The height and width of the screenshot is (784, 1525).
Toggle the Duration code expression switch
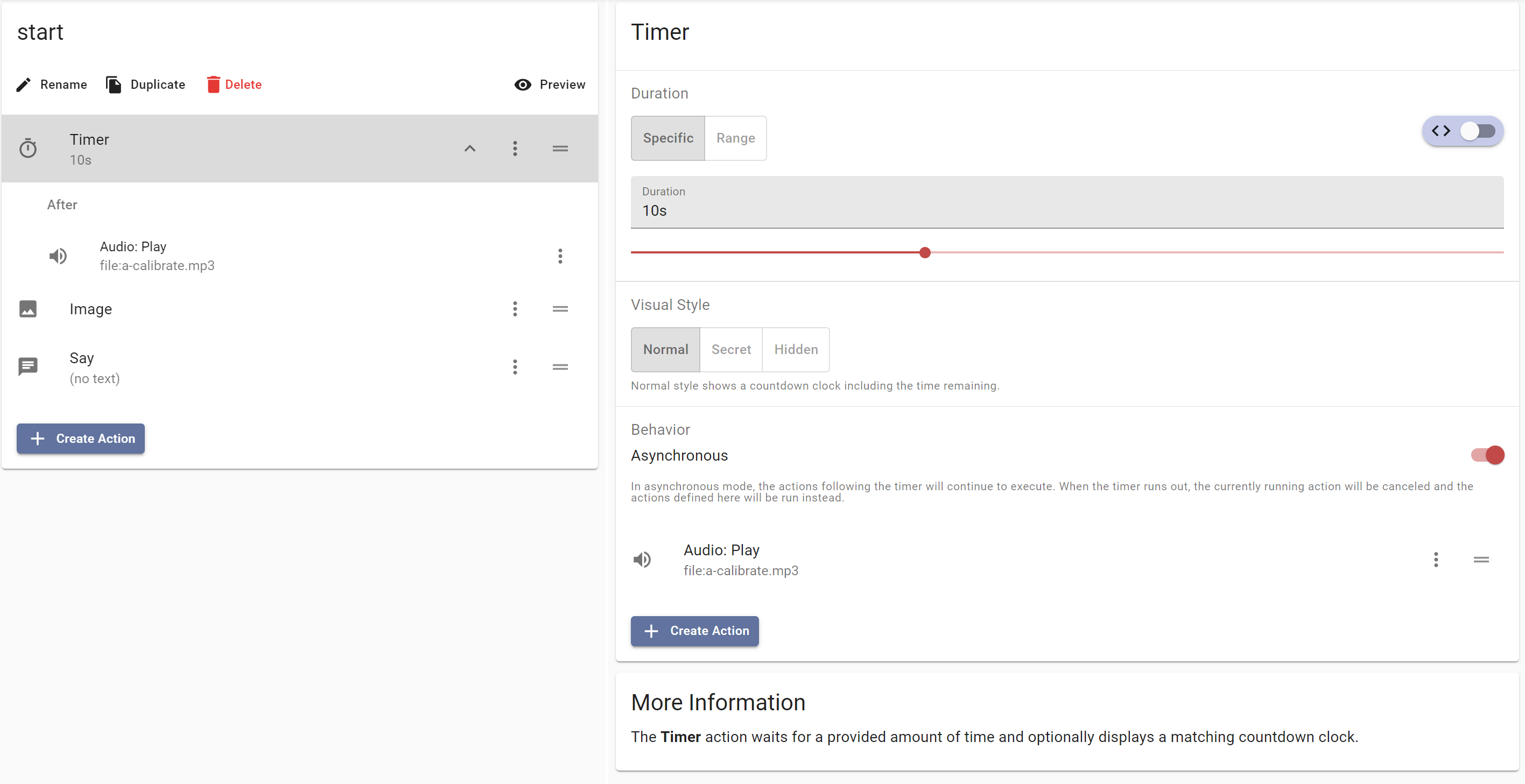(x=1478, y=131)
